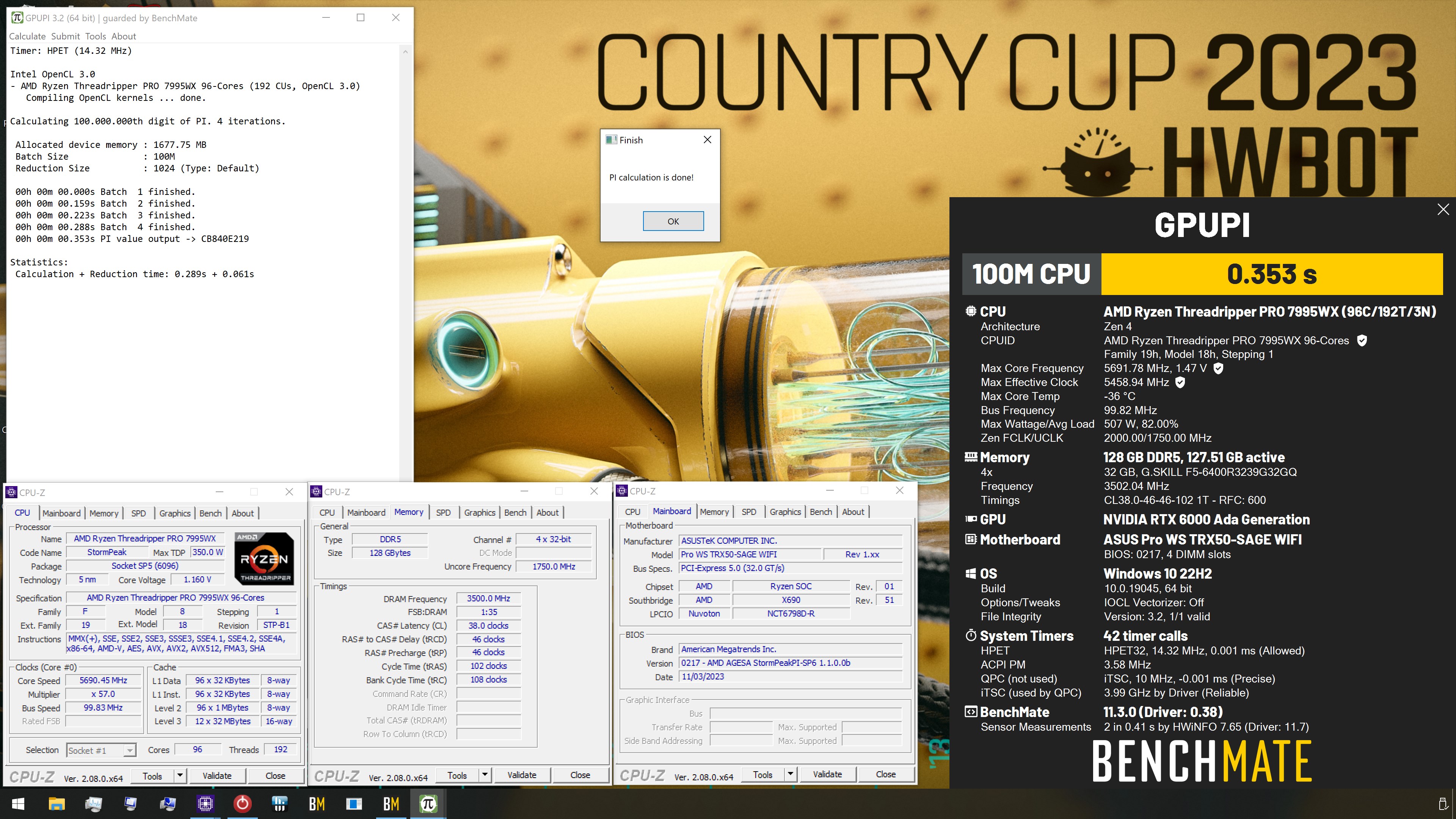Screen dimensions: 1456x819
Task: Open the About menu in GPUPI
Action: (x=124, y=36)
